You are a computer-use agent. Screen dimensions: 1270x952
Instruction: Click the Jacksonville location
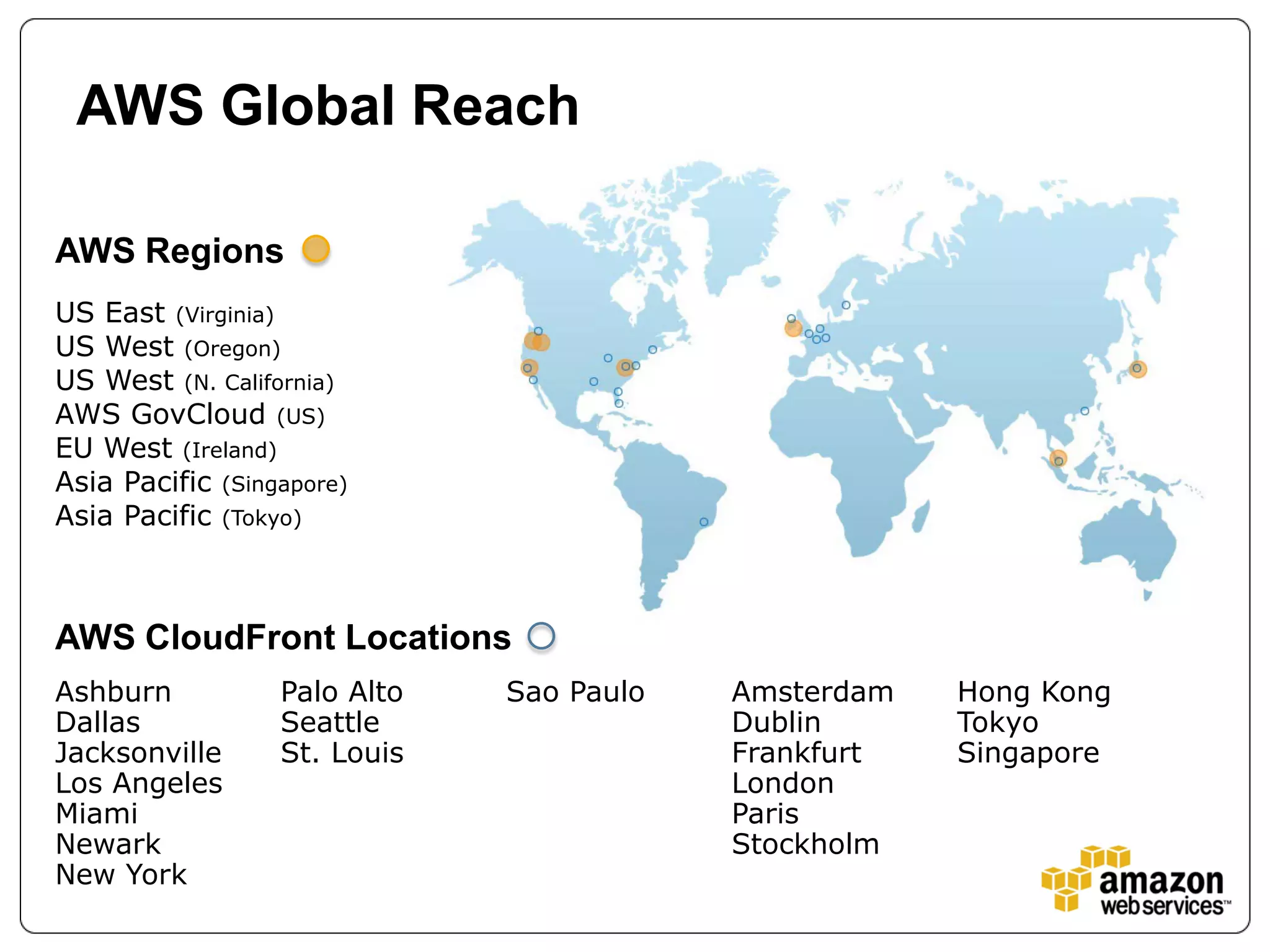(138, 752)
